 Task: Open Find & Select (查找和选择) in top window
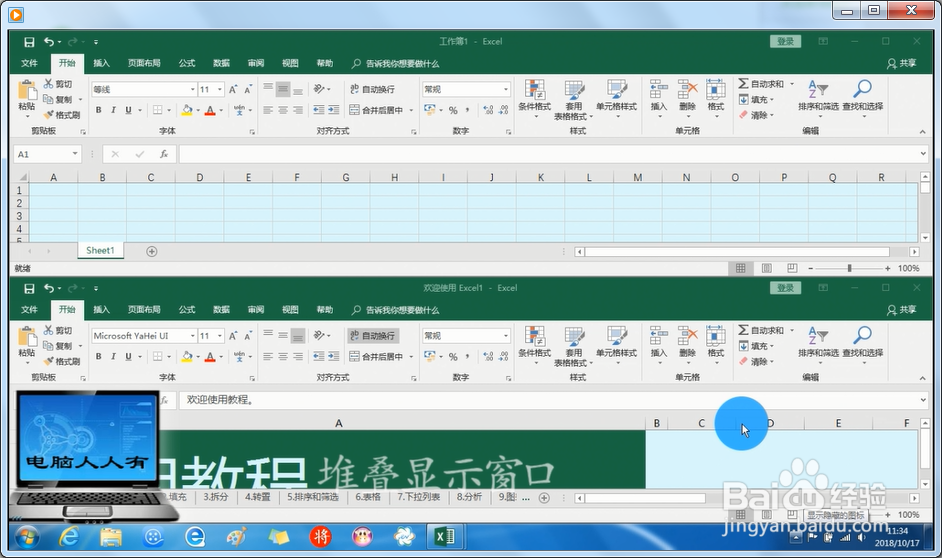click(x=863, y=98)
